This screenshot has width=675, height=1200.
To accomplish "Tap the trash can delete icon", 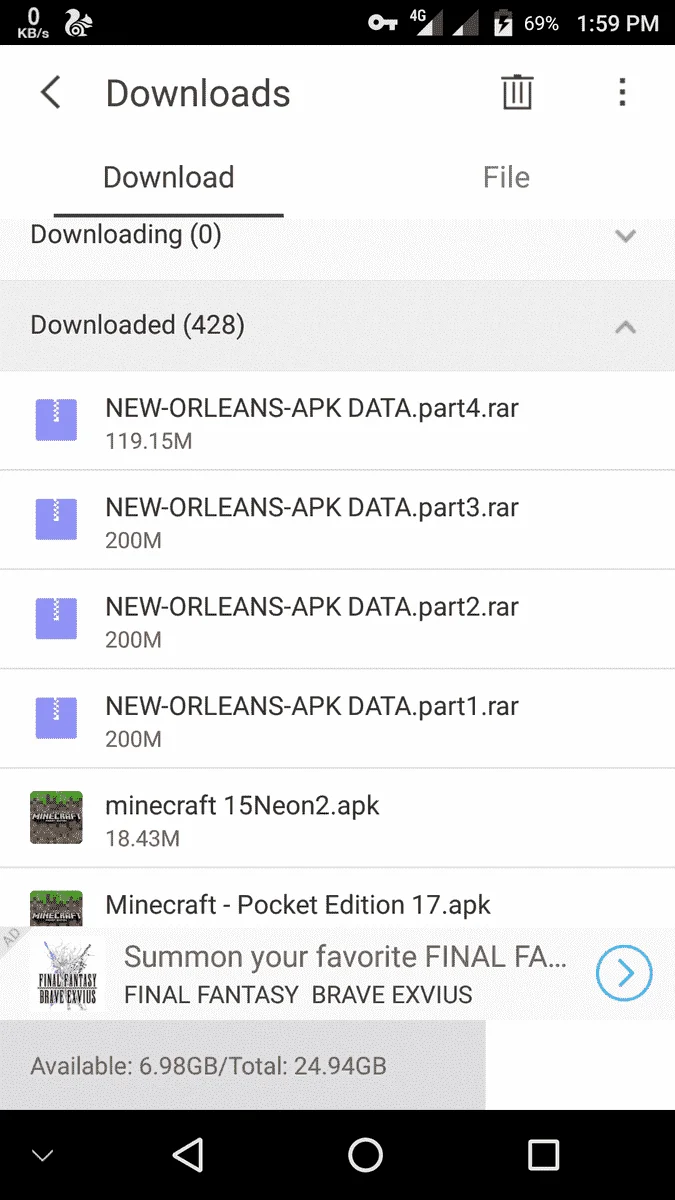I will 517,93.
